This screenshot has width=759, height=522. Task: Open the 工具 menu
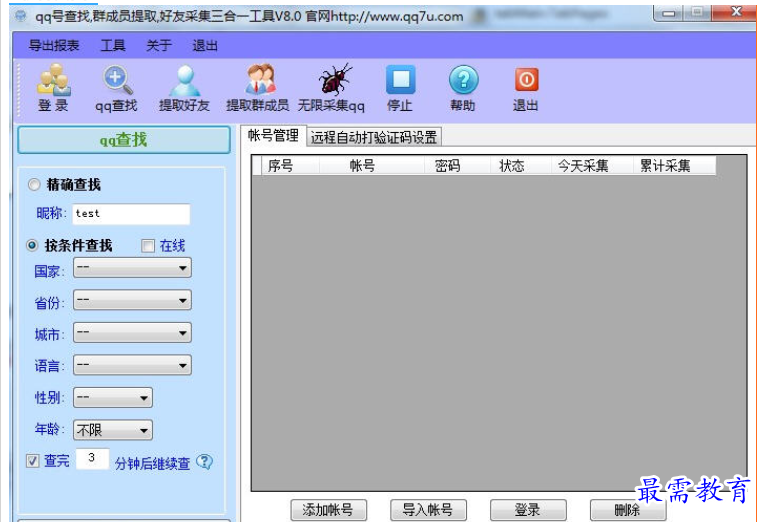tap(113, 46)
